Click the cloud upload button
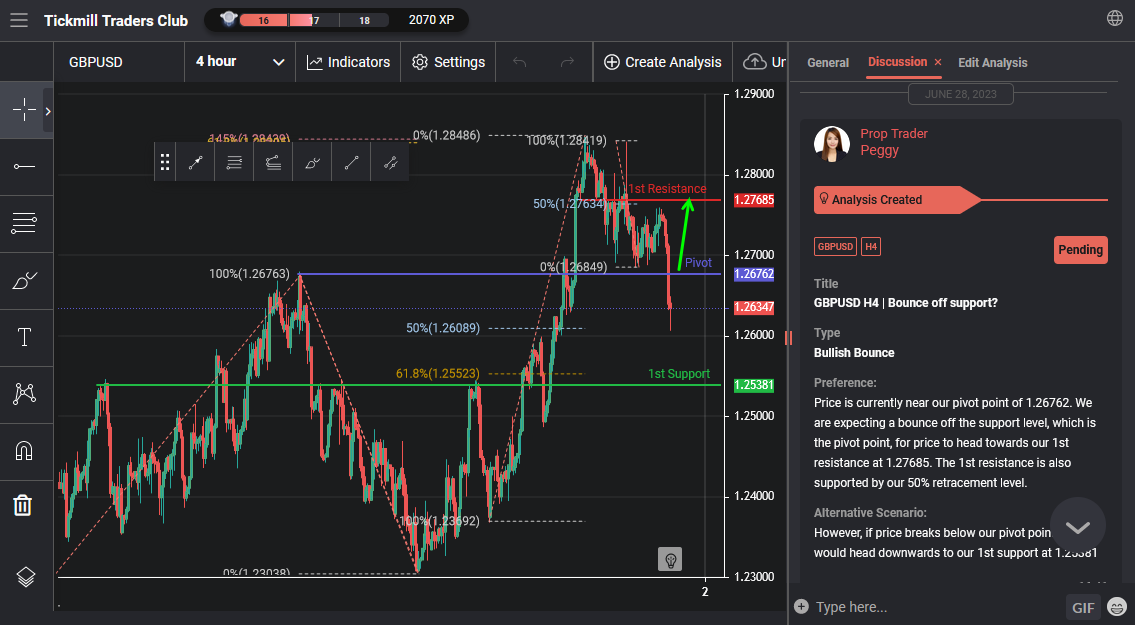Image resolution: width=1135 pixels, height=625 pixels. click(764, 62)
